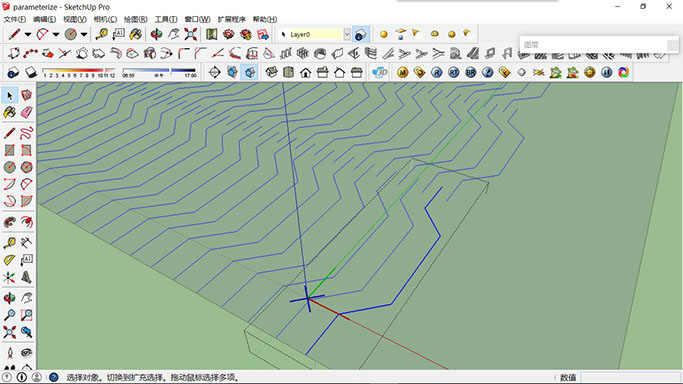This screenshot has height=384, width=683.
Task: Activate the Tape Measure tool
Action: [10, 243]
